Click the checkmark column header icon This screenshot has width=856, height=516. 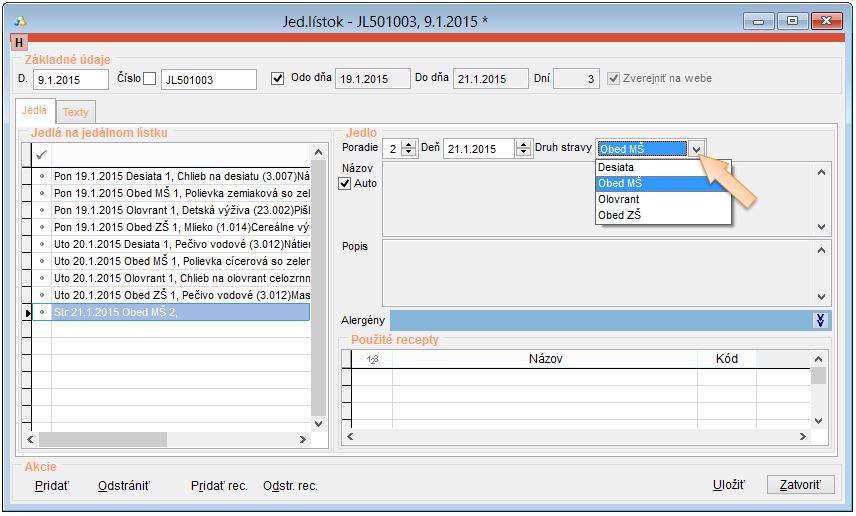click(x=41, y=155)
